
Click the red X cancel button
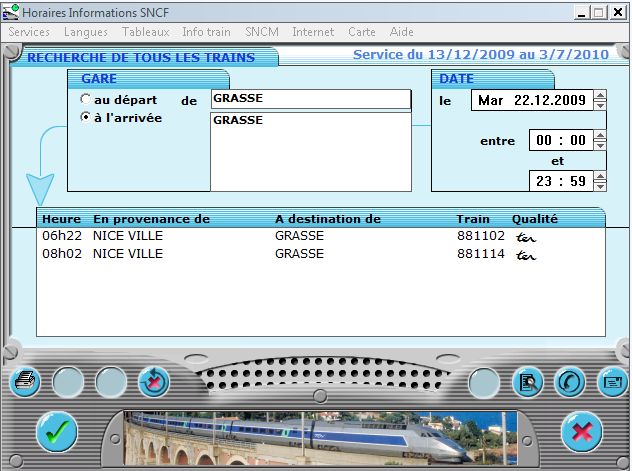(581, 432)
